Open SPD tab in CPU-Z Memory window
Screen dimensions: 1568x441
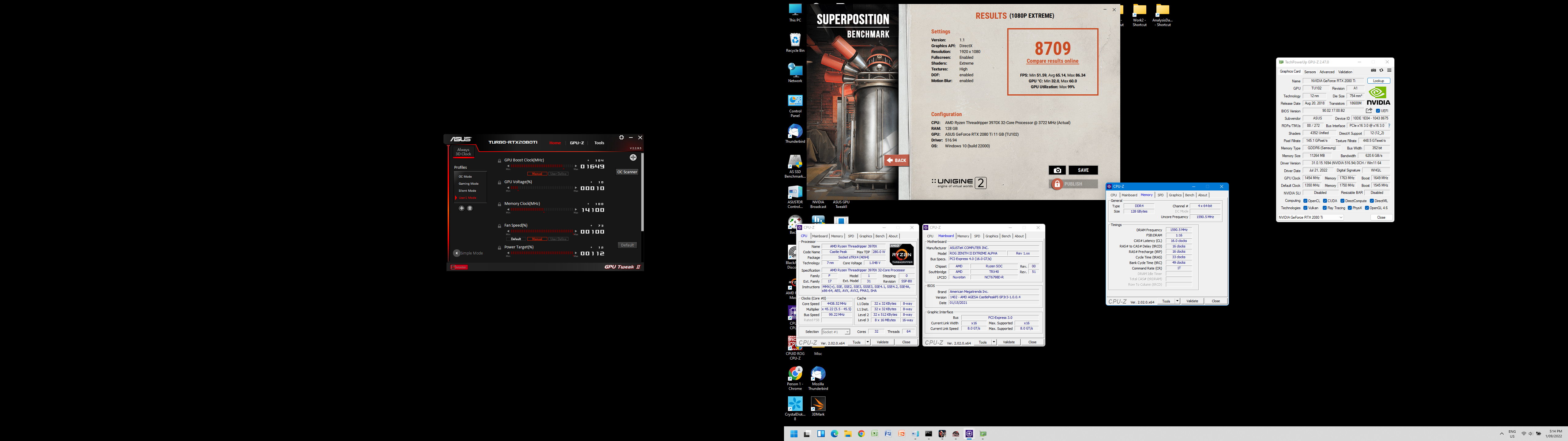[x=1160, y=195]
